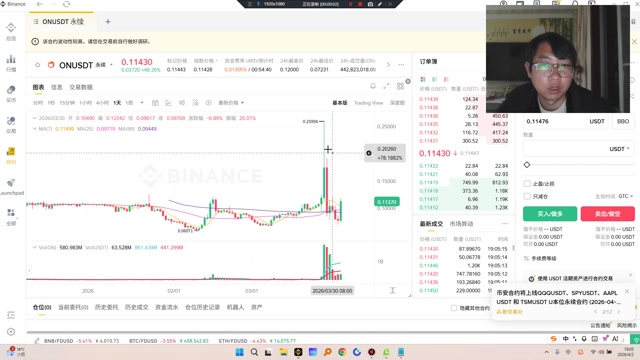Open the 历史委托 tab

(107, 307)
